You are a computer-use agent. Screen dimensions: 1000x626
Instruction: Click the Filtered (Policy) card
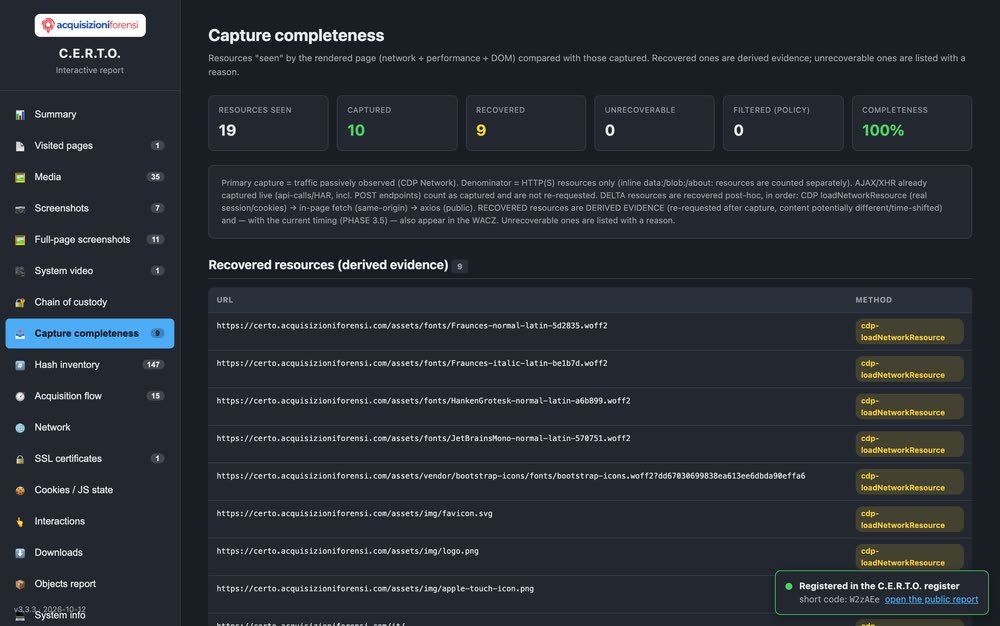click(783, 123)
